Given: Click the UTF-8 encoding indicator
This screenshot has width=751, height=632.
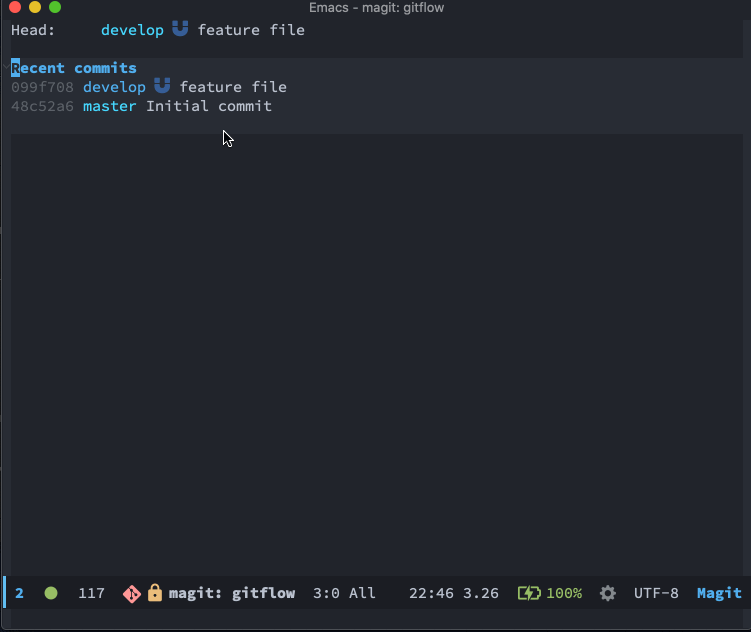Looking at the screenshot, I should (656, 593).
